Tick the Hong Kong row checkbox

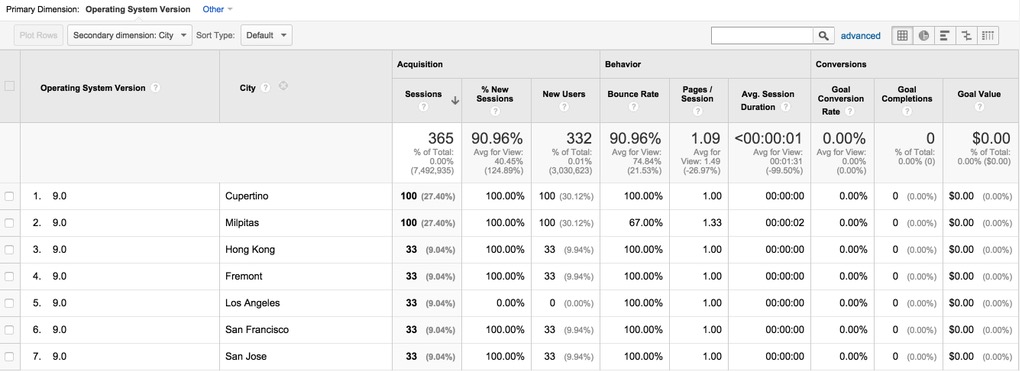[x=9, y=250]
